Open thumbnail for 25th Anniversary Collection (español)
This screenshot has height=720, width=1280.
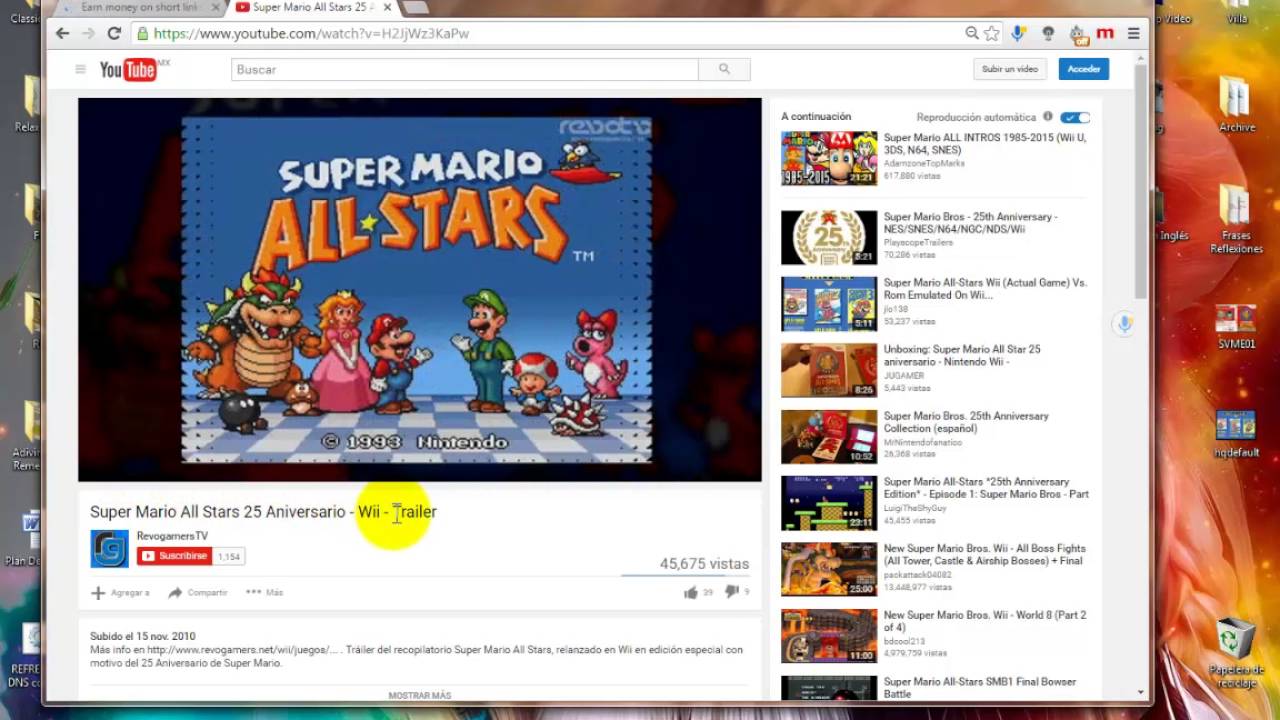pos(829,437)
